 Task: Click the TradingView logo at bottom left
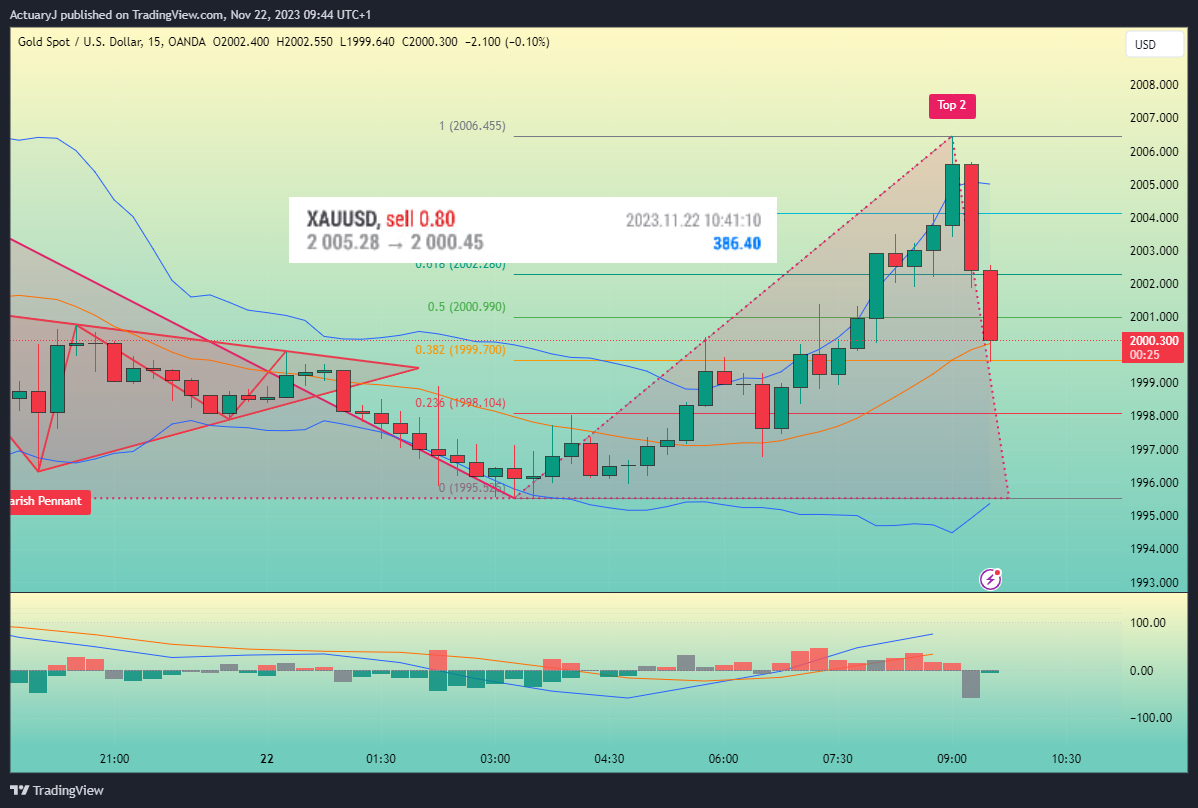[x=57, y=790]
